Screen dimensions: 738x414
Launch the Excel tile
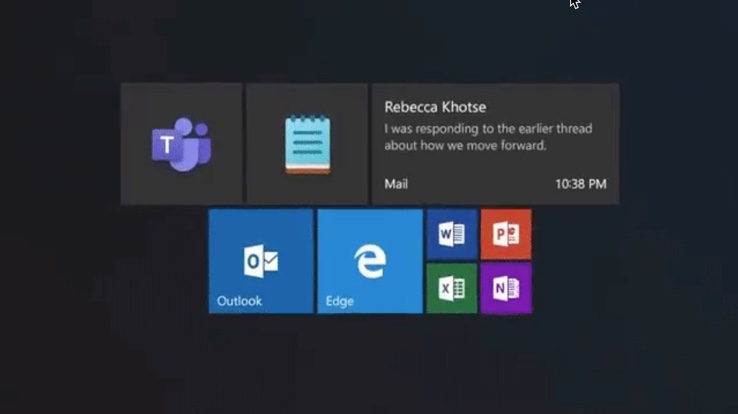click(x=452, y=288)
